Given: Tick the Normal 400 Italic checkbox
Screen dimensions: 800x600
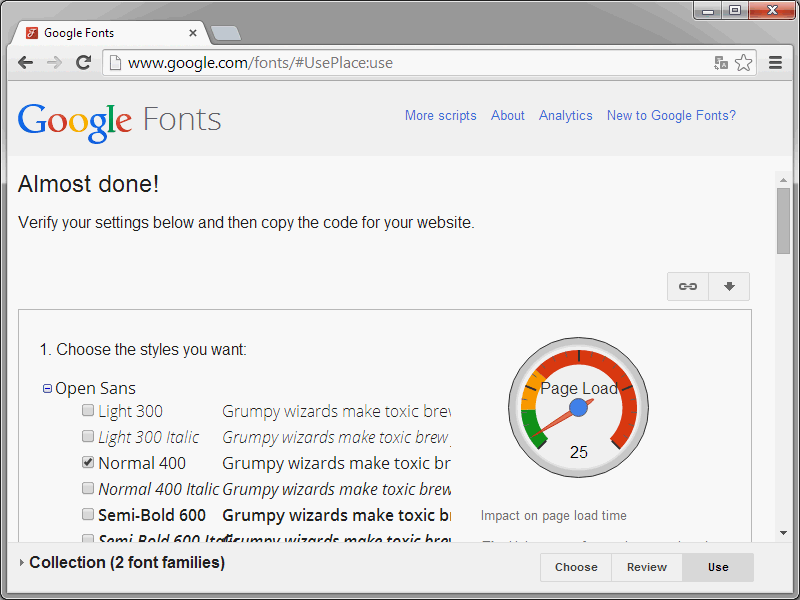Looking at the screenshot, I should (88, 488).
